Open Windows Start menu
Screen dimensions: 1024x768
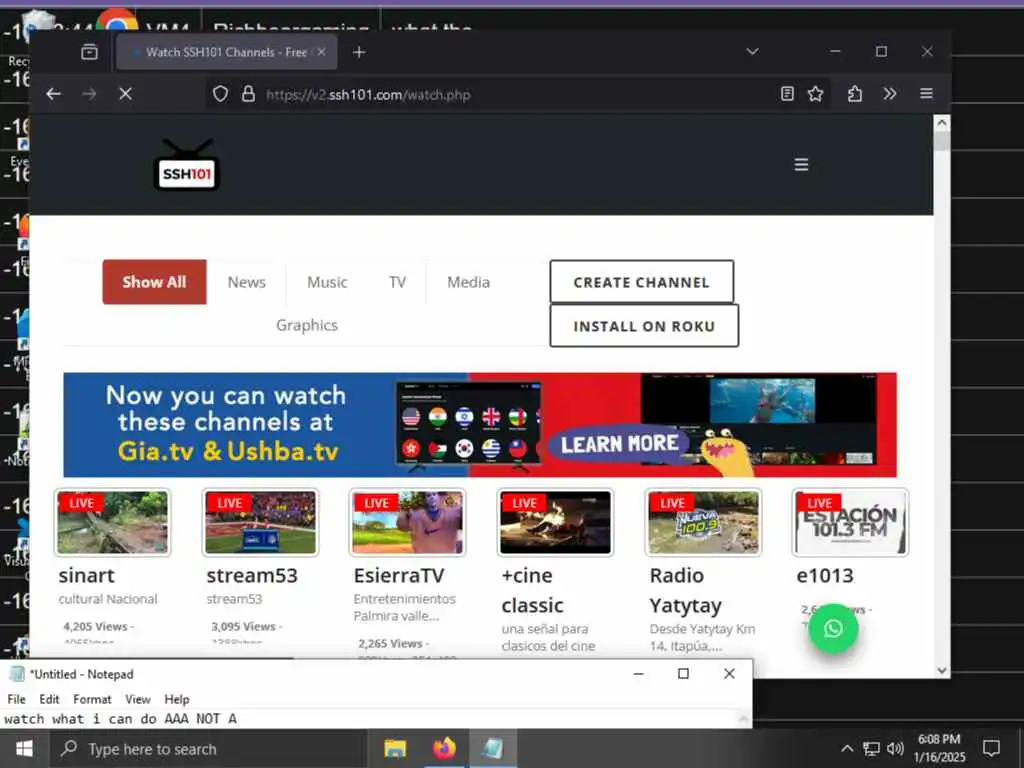pos(24,748)
